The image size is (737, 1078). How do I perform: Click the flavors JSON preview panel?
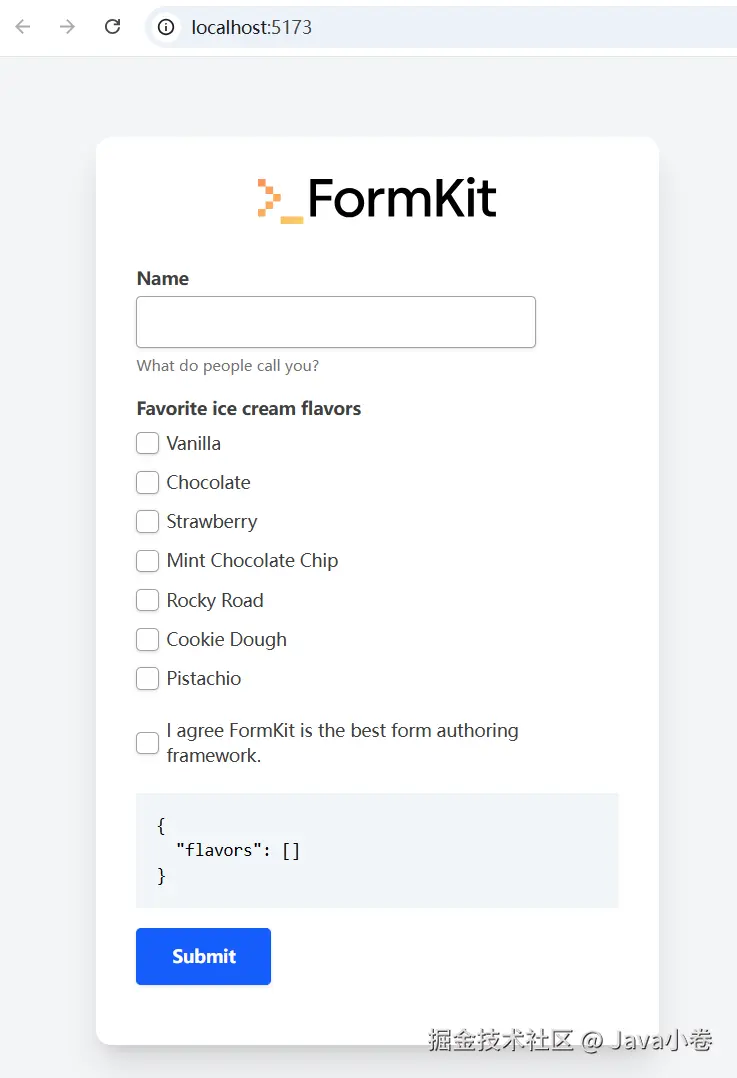pos(377,850)
